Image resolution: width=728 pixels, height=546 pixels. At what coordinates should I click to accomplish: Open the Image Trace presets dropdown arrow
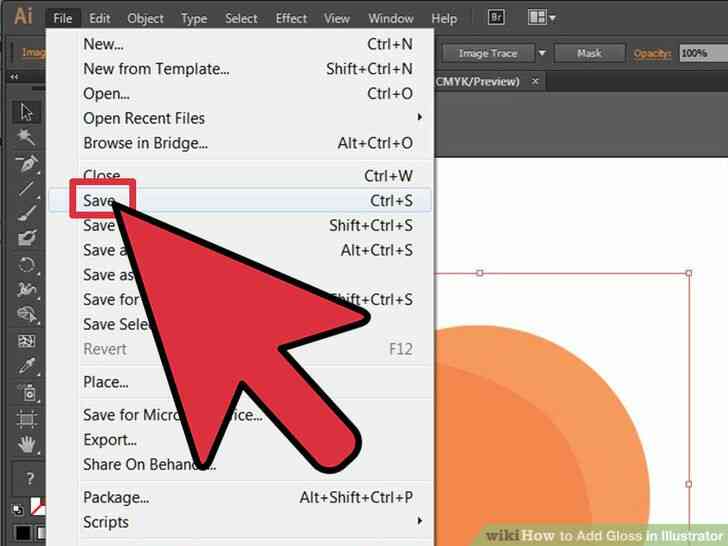pos(542,53)
